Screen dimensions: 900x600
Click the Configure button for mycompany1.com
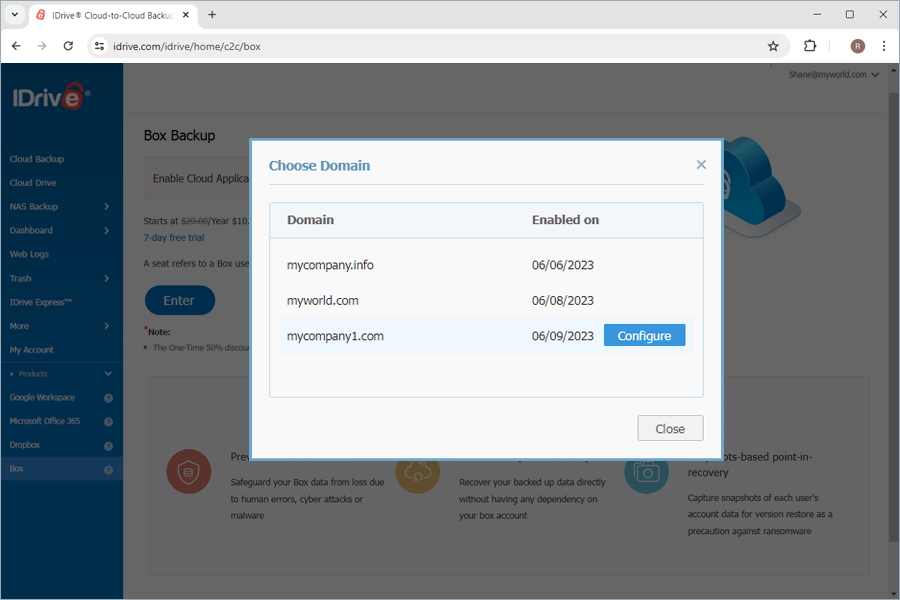coord(644,335)
